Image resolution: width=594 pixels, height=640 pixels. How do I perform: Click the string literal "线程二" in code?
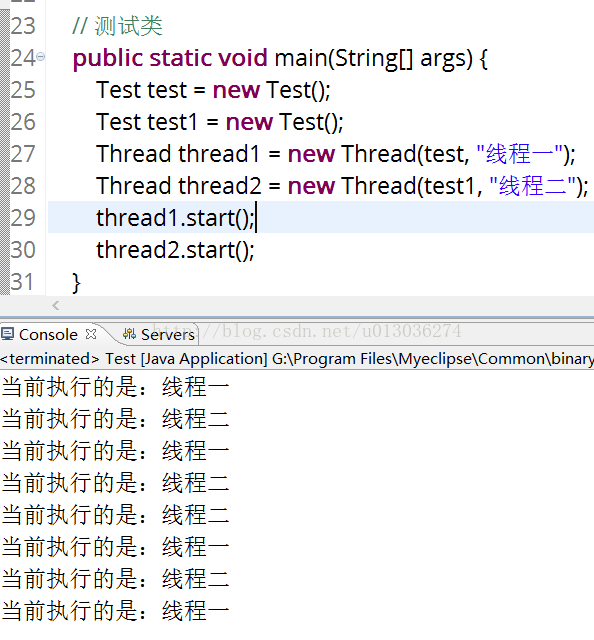click(x=532, y=186)
